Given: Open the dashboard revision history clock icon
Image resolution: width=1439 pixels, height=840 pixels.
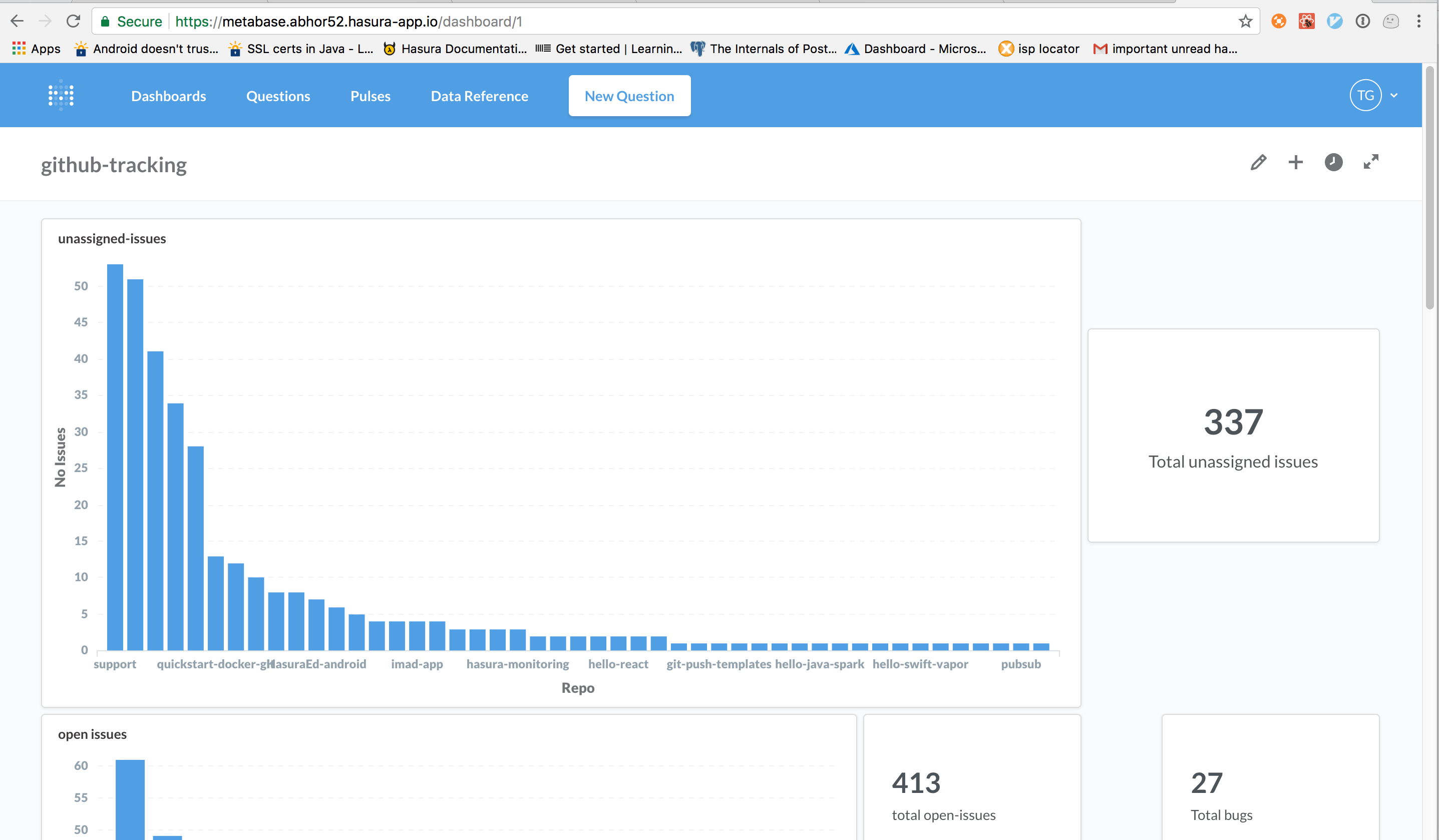Looking at the screenshot, I should (1333, 163).
